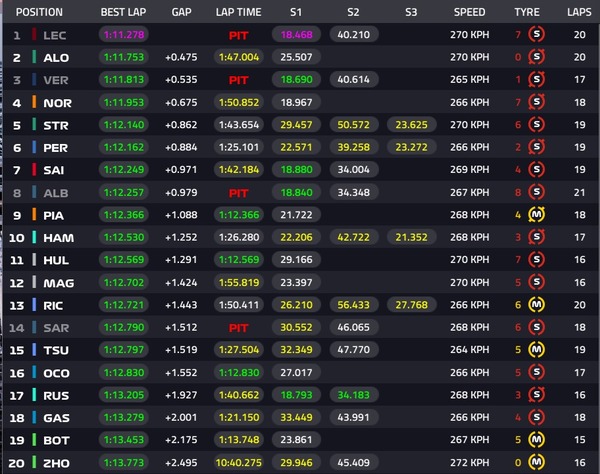Click LEC's purple best lap time 1:11.278
Image resolution: width=600 pixels, height=474 pixels.
(125, 35)
